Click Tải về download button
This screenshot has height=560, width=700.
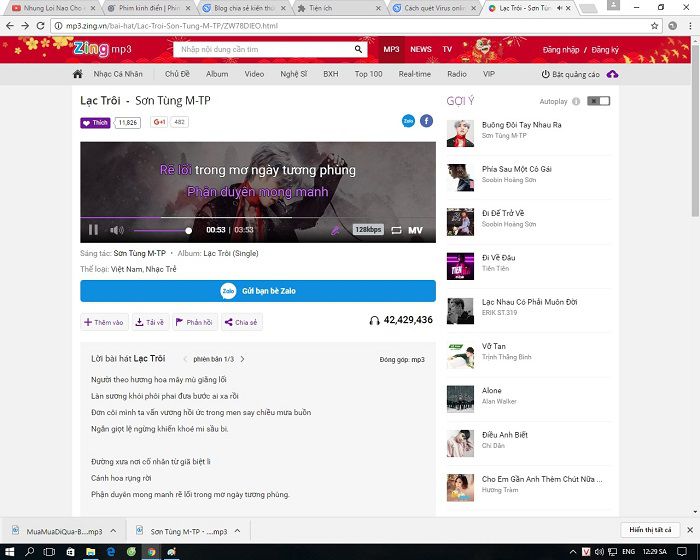click(x=150, y=322)
